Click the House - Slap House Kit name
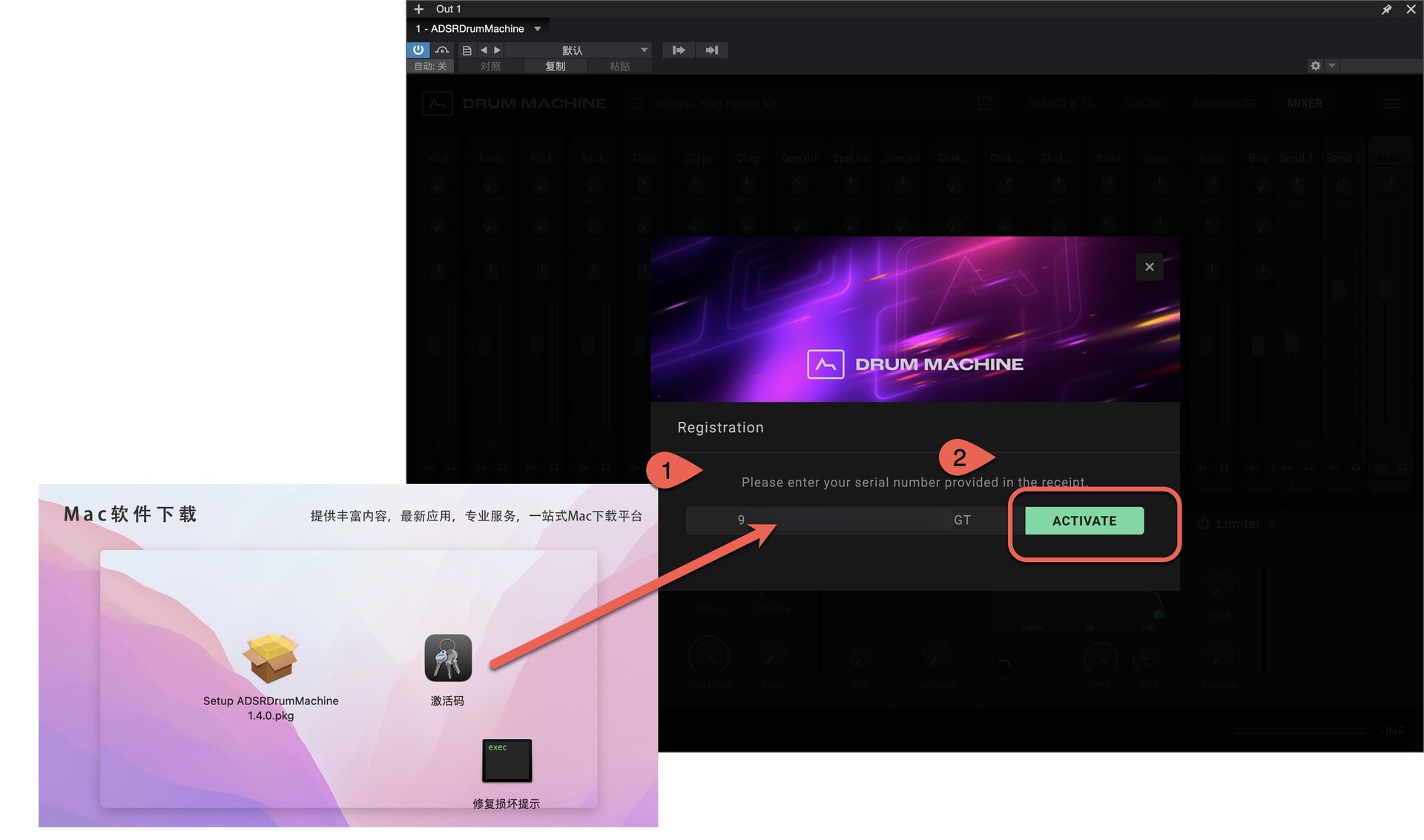The height and width of the screenshot is (840, 1424). tap(716, 105)
